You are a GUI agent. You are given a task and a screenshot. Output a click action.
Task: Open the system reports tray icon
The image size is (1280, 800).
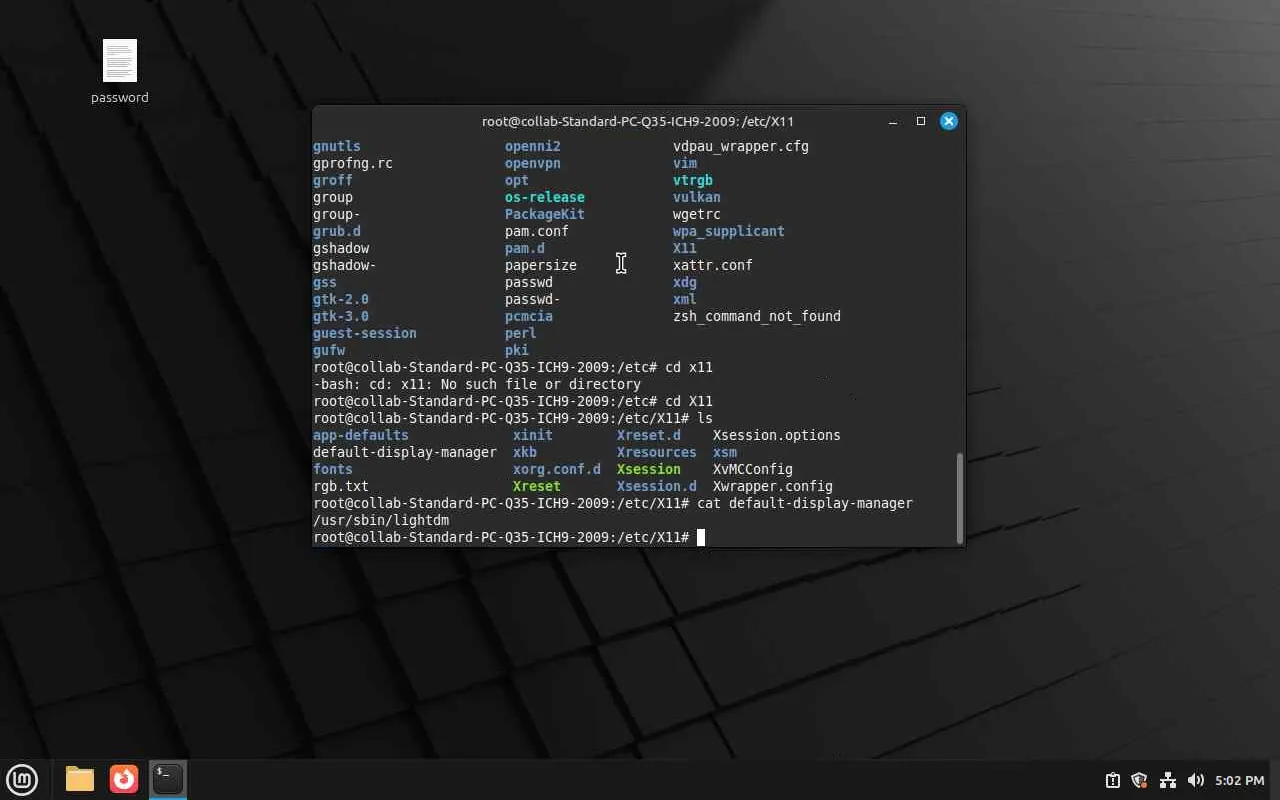tap(1112, 780)
